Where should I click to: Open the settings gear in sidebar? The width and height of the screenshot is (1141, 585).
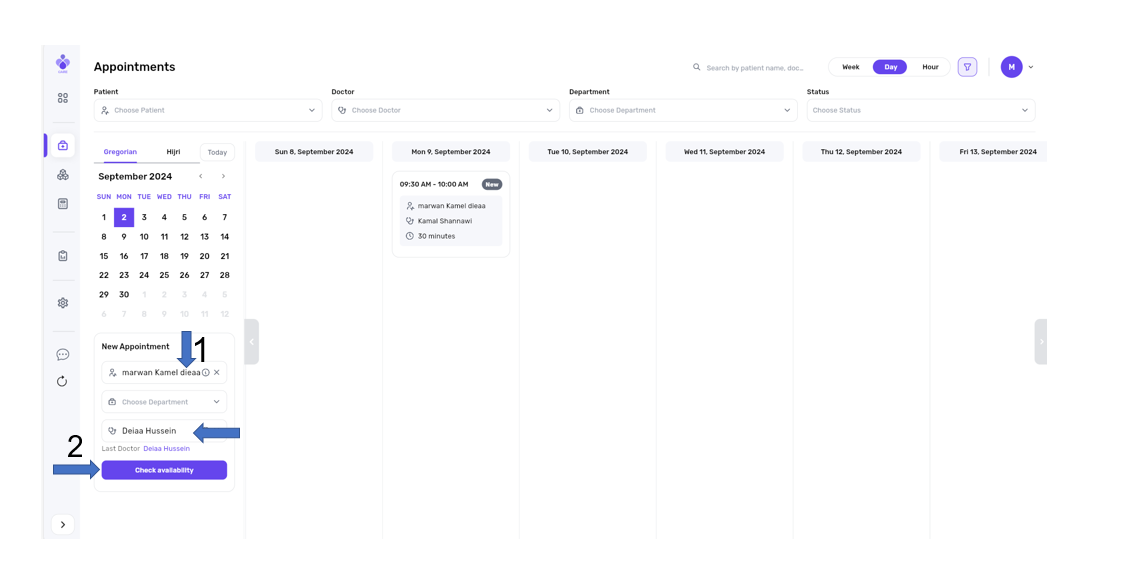point(63,303)
